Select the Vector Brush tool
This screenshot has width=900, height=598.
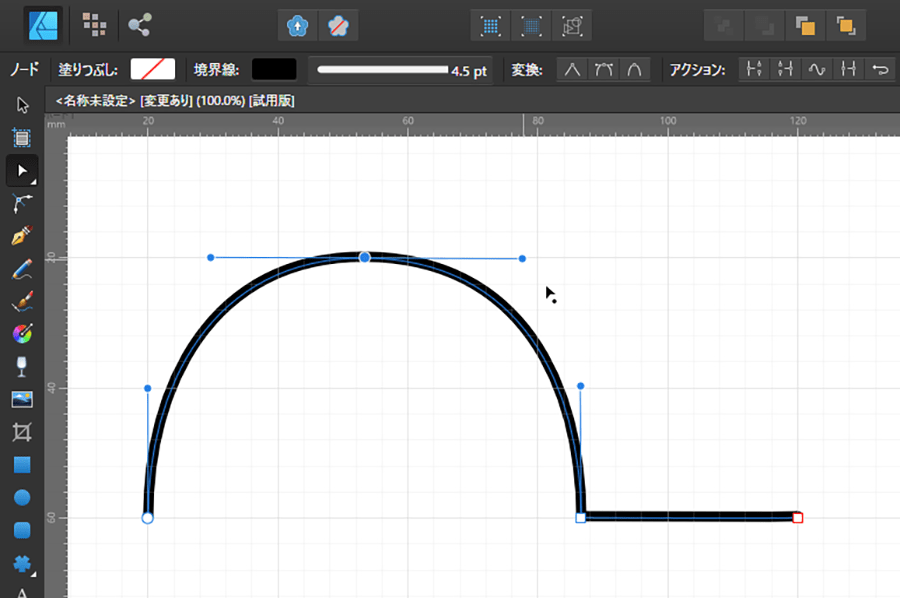click(22, 301)
